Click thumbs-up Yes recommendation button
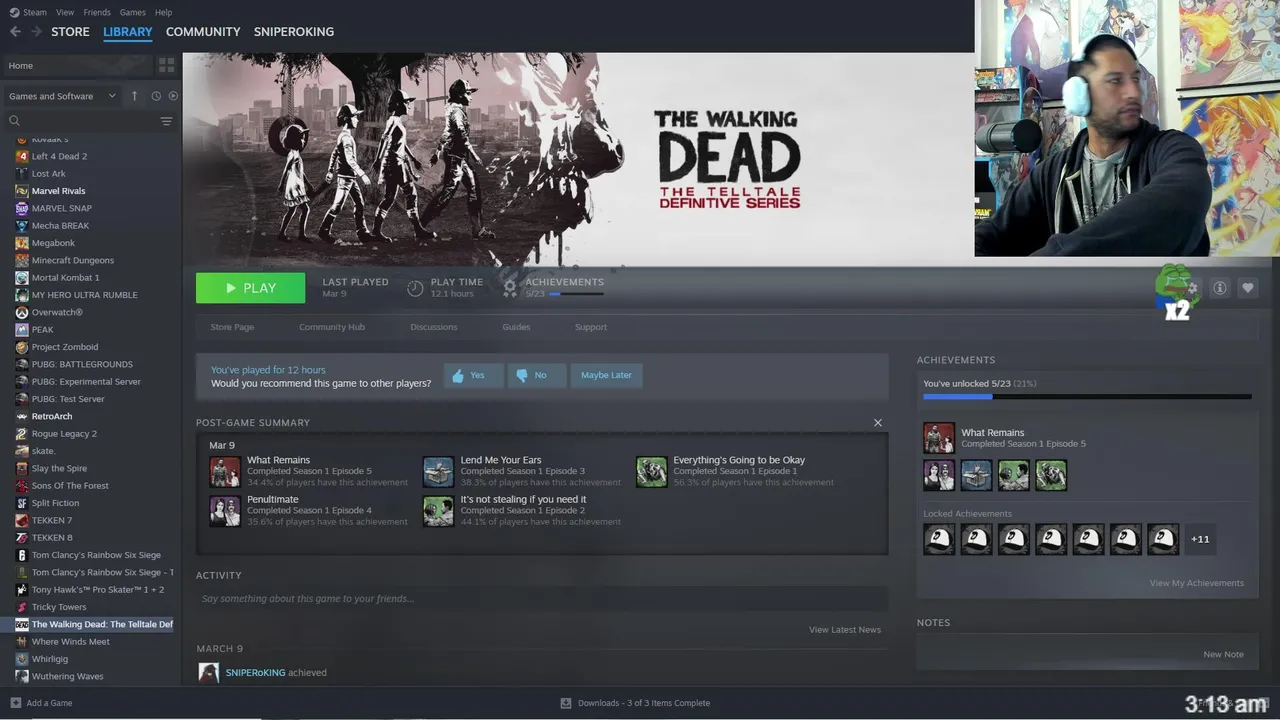1280x720 pixels. pyautogui.click(x=473, y=375)
